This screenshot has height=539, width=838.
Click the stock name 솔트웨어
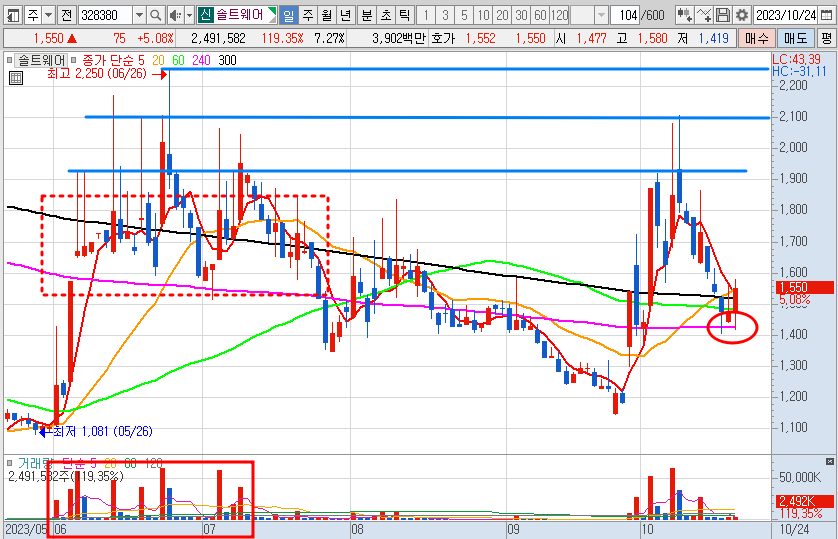click(x=239, y=15)
